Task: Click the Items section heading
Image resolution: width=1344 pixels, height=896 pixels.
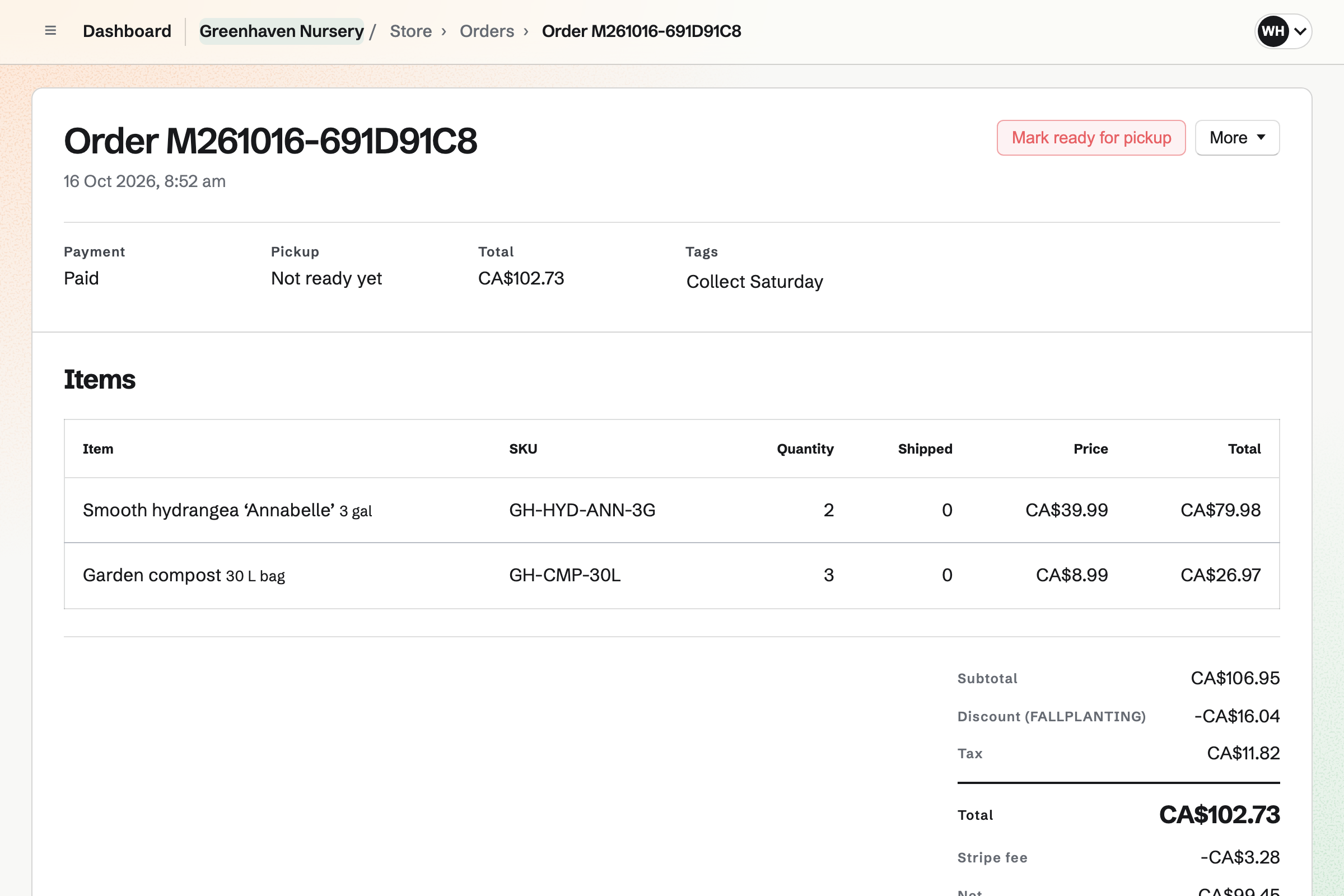Action: pos(100,380)
